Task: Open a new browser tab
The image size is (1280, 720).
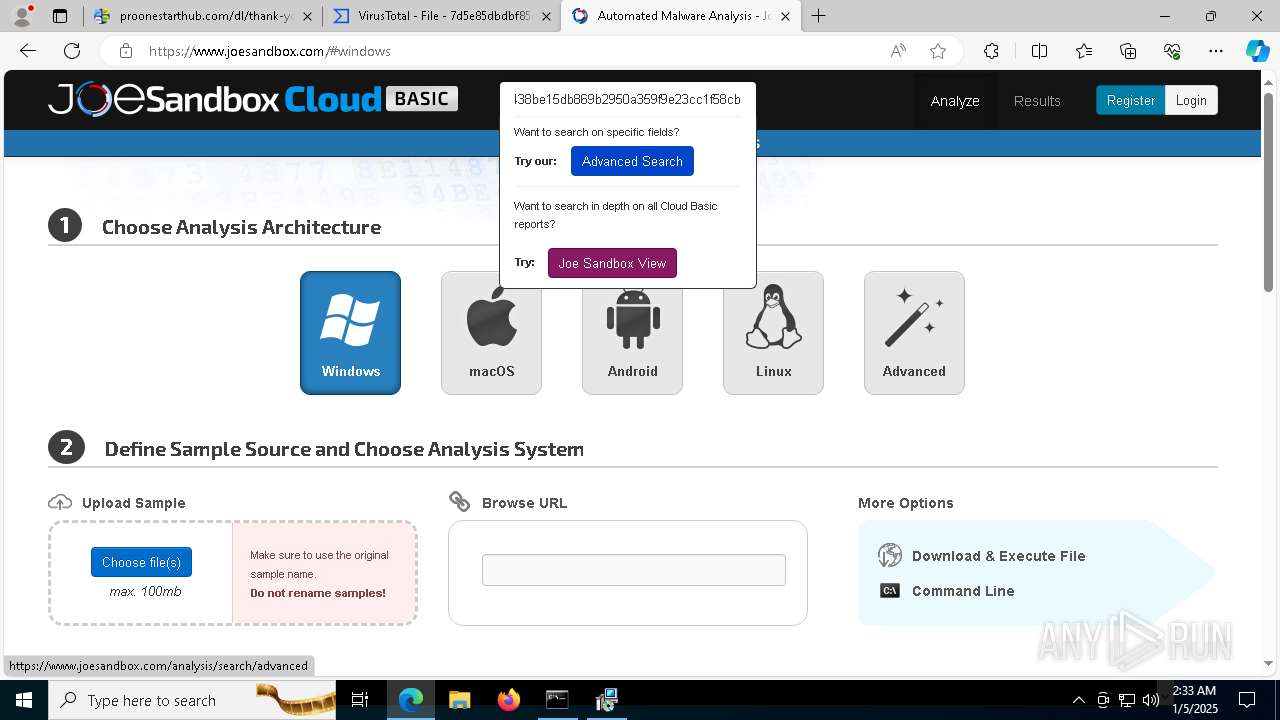Action: pos(818,16)
